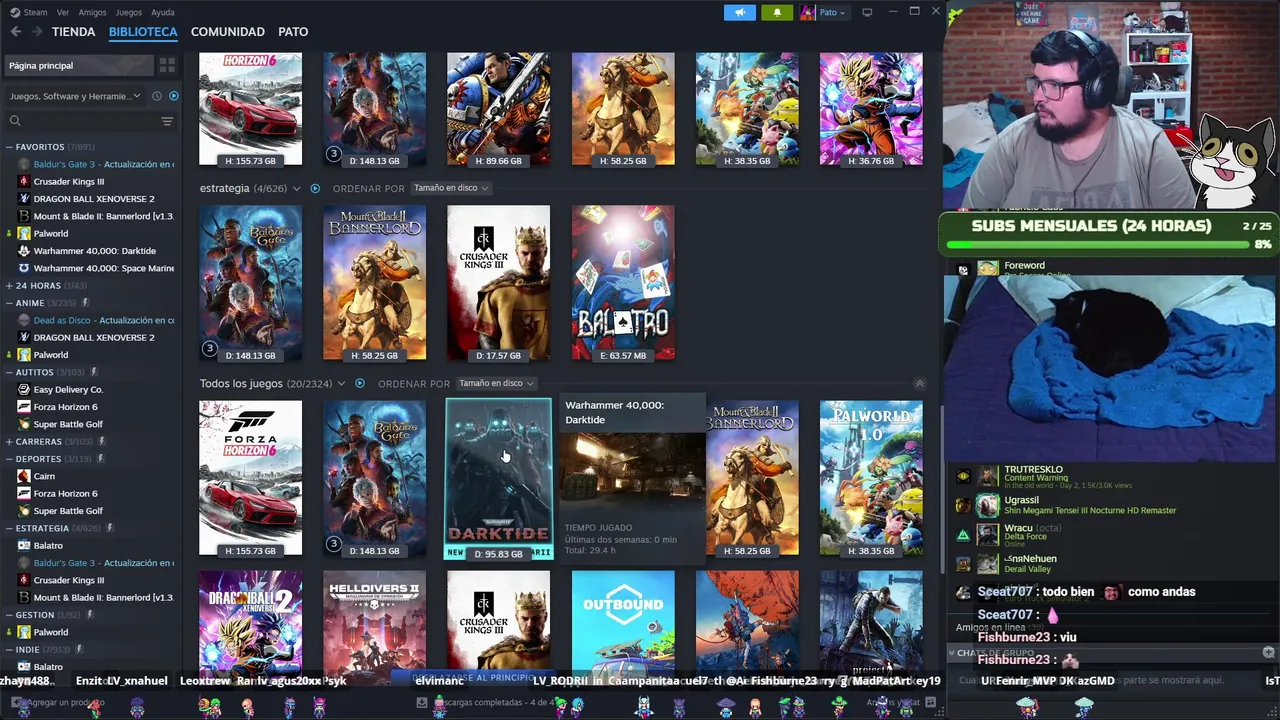Click the Warhammer 40,000: Space Marine sidebar icon

coord(24,268)
